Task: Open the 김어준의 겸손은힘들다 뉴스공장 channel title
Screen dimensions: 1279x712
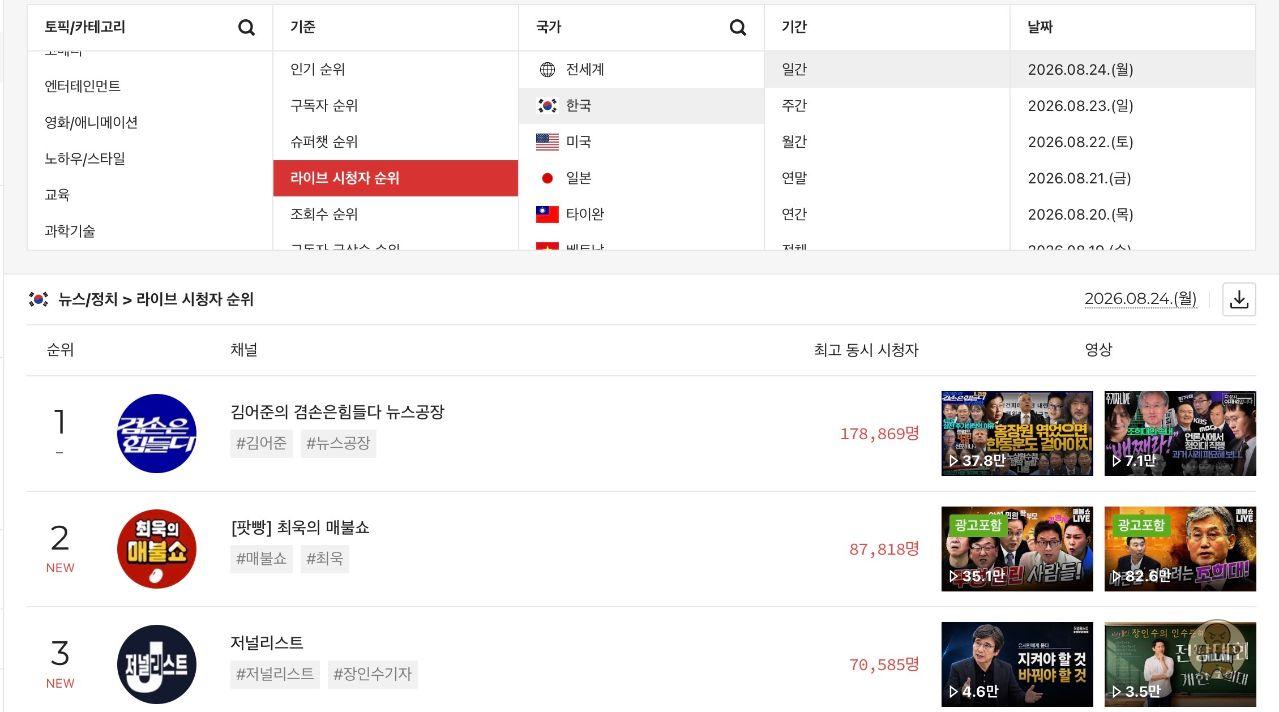Action: [x=337, y=412]
